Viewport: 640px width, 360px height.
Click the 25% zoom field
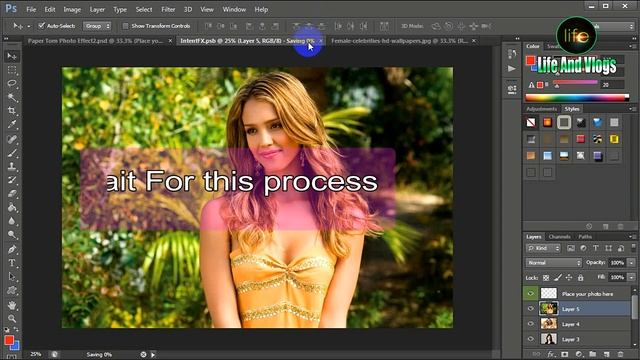36,354
